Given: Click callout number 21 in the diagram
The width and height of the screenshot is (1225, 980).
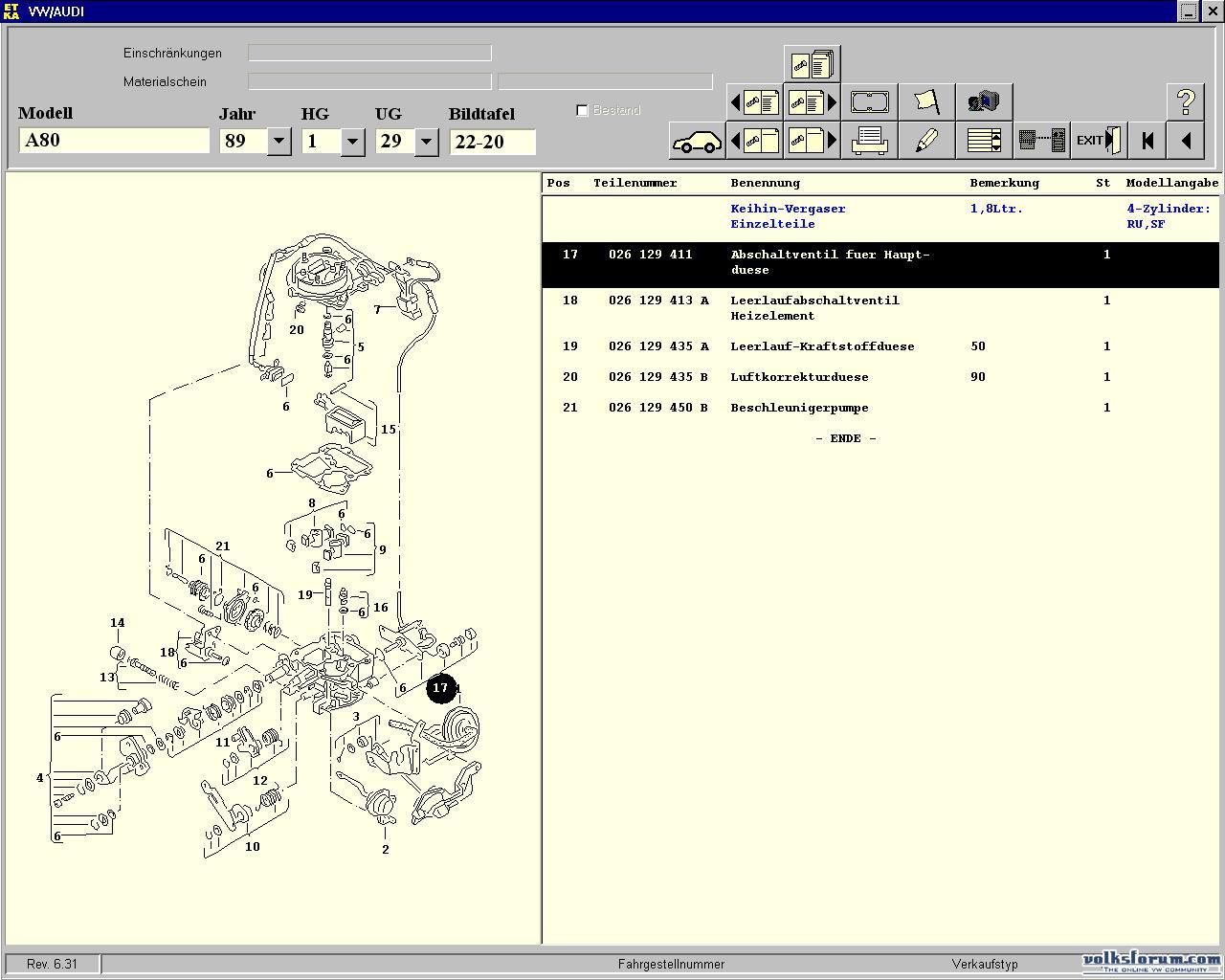Looking at the screenshot, I should click(x=222, y=546).
